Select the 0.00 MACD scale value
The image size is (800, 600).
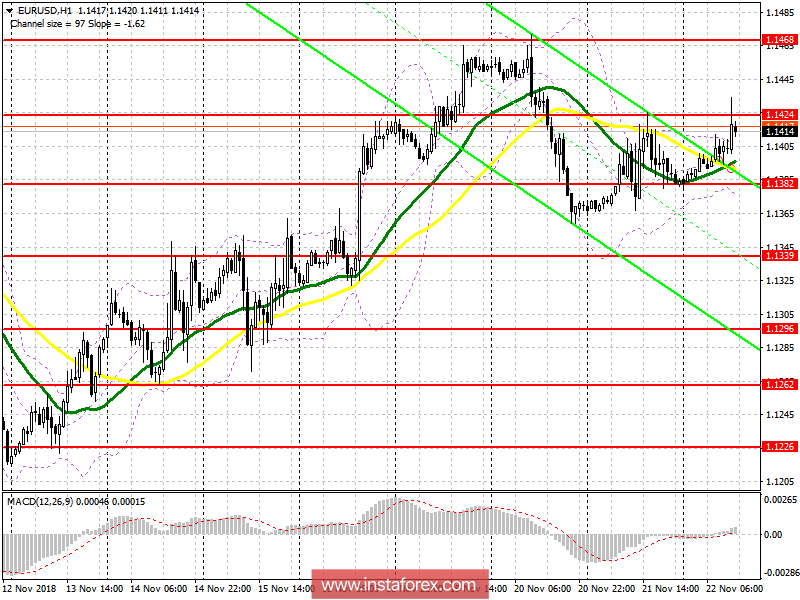pos(773,535)
